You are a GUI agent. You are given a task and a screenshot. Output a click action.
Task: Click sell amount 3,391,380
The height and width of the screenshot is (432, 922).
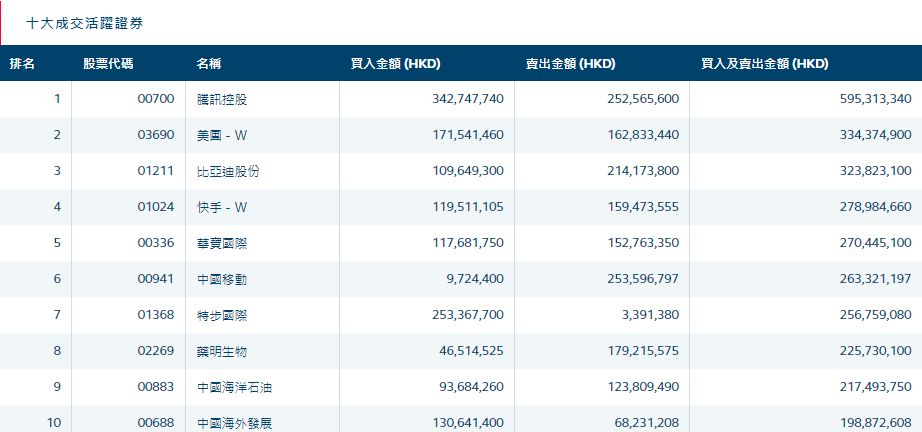[x=651, y=315]
